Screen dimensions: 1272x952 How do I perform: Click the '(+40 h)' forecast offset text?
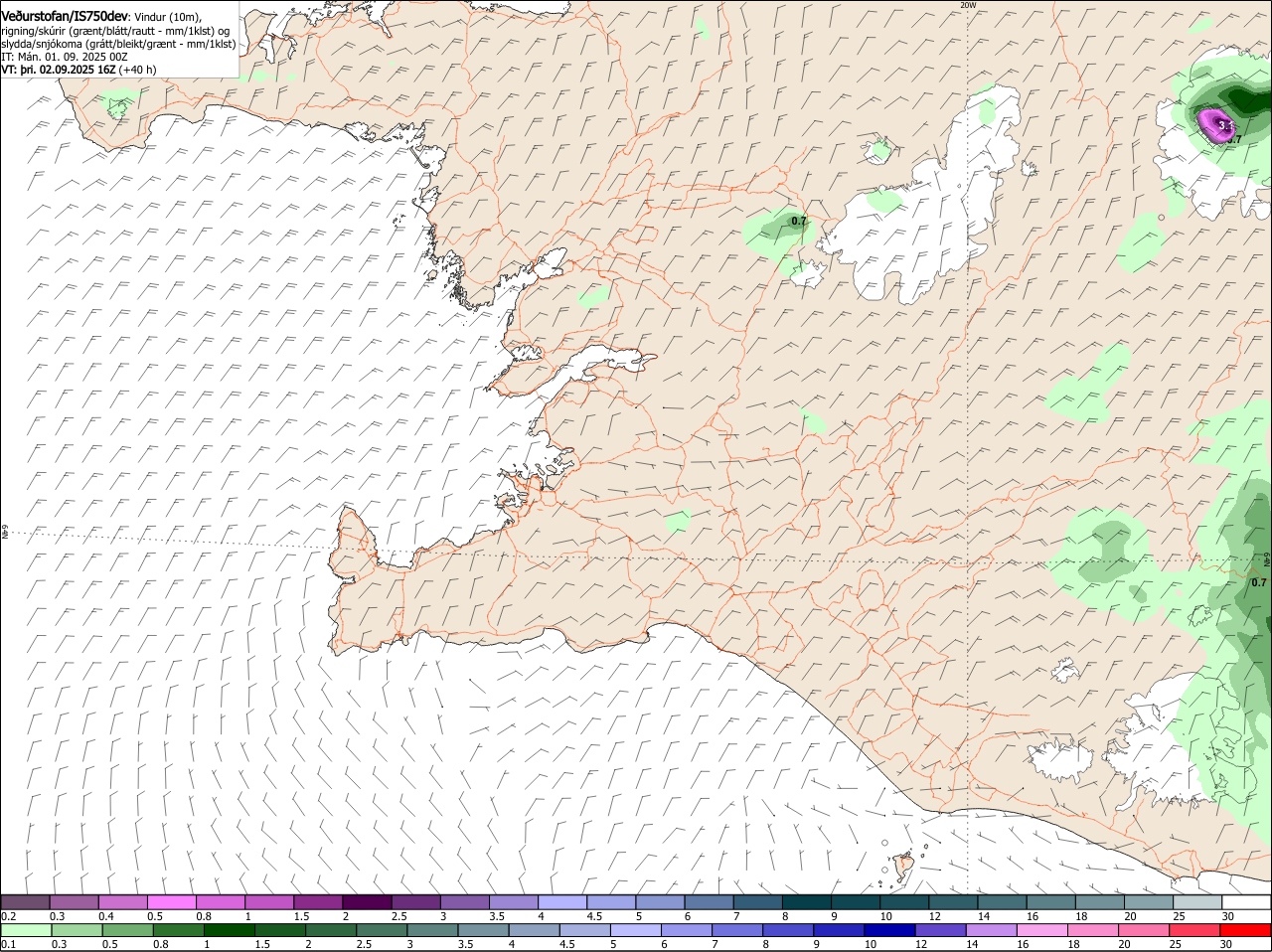coord(137,70)
